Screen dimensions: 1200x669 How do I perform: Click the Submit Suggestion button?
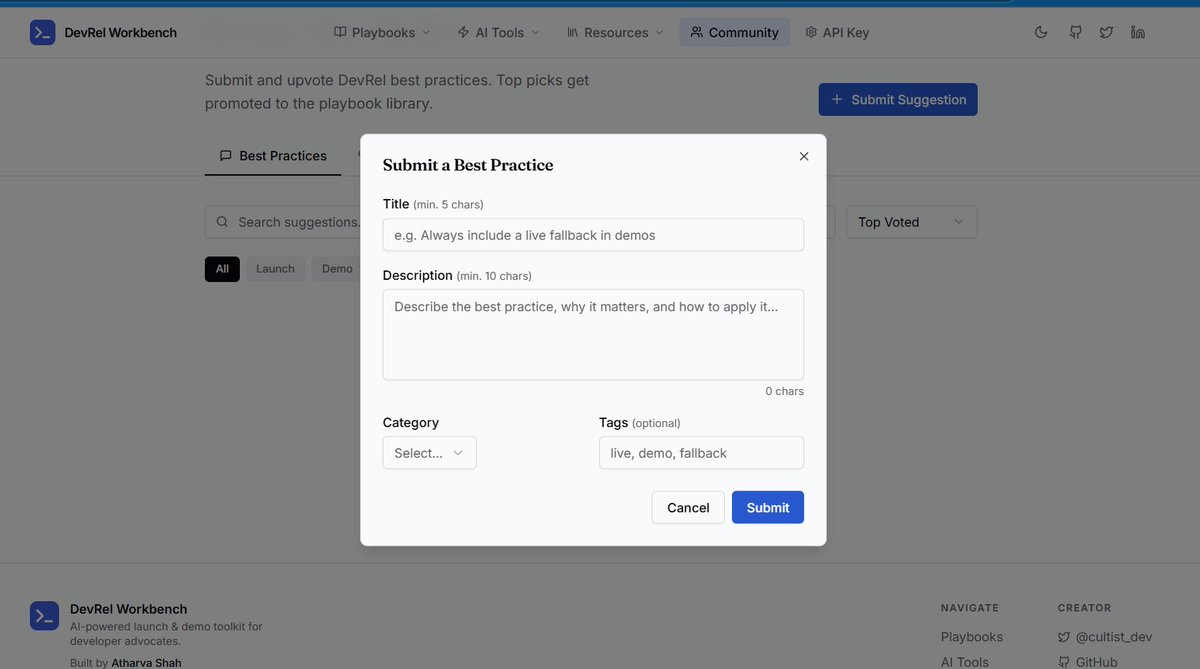click(x=898, y=99)
